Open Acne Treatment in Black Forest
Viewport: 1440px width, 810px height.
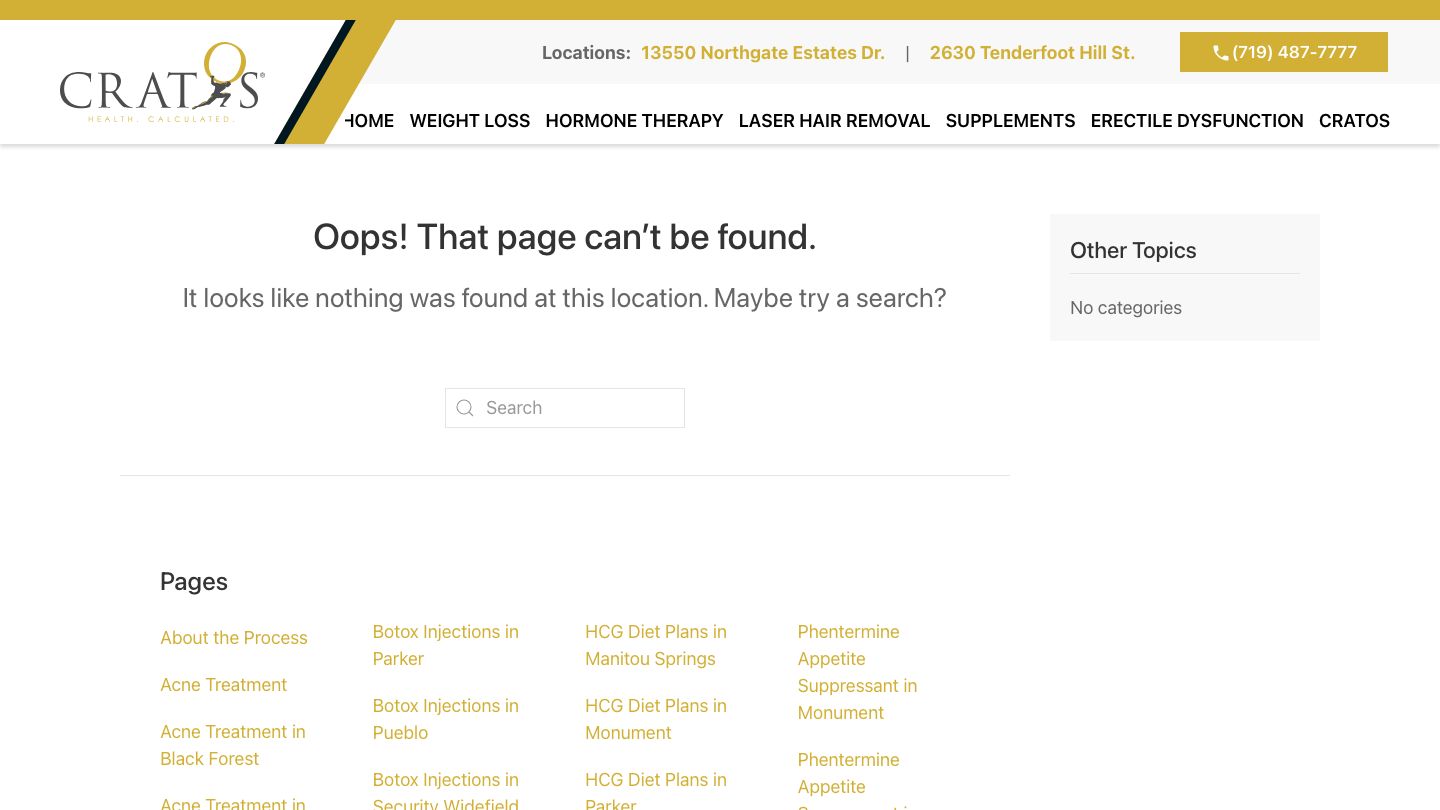click(x=232, y=745)
